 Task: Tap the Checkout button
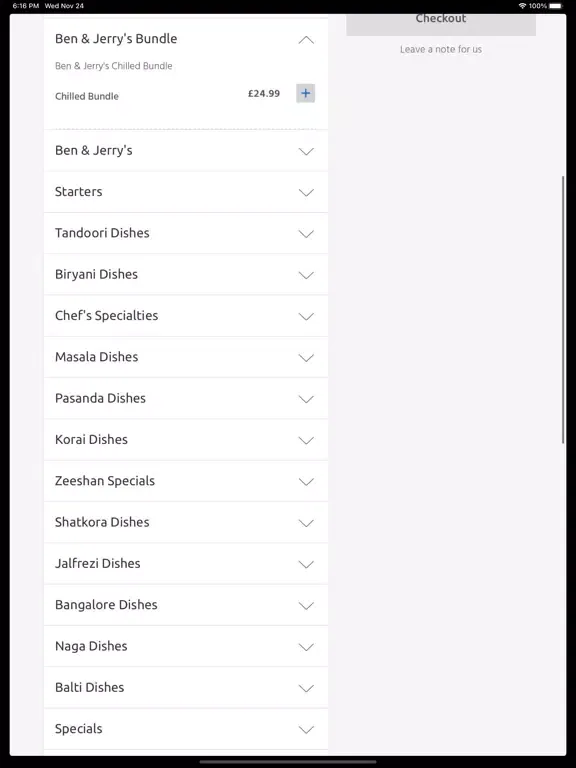[441, 24]
